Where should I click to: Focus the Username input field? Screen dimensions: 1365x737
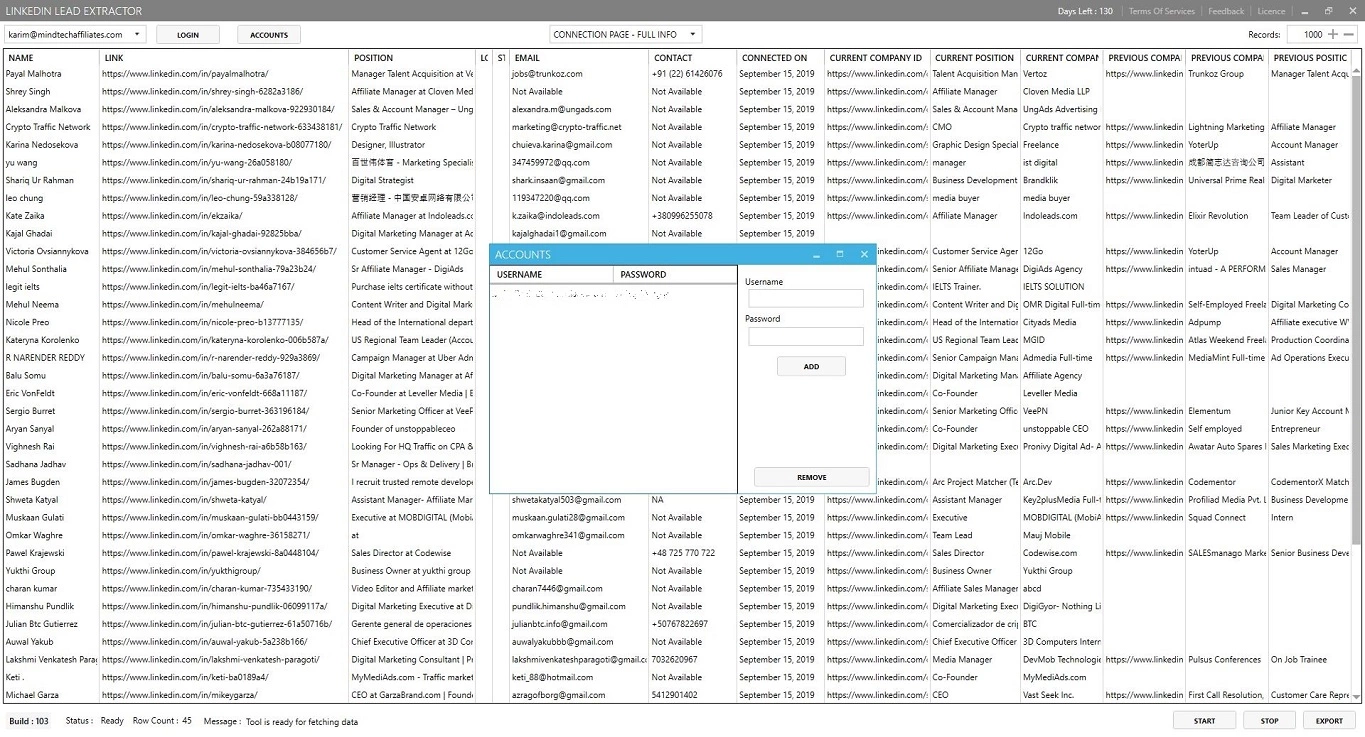[806, 299]
